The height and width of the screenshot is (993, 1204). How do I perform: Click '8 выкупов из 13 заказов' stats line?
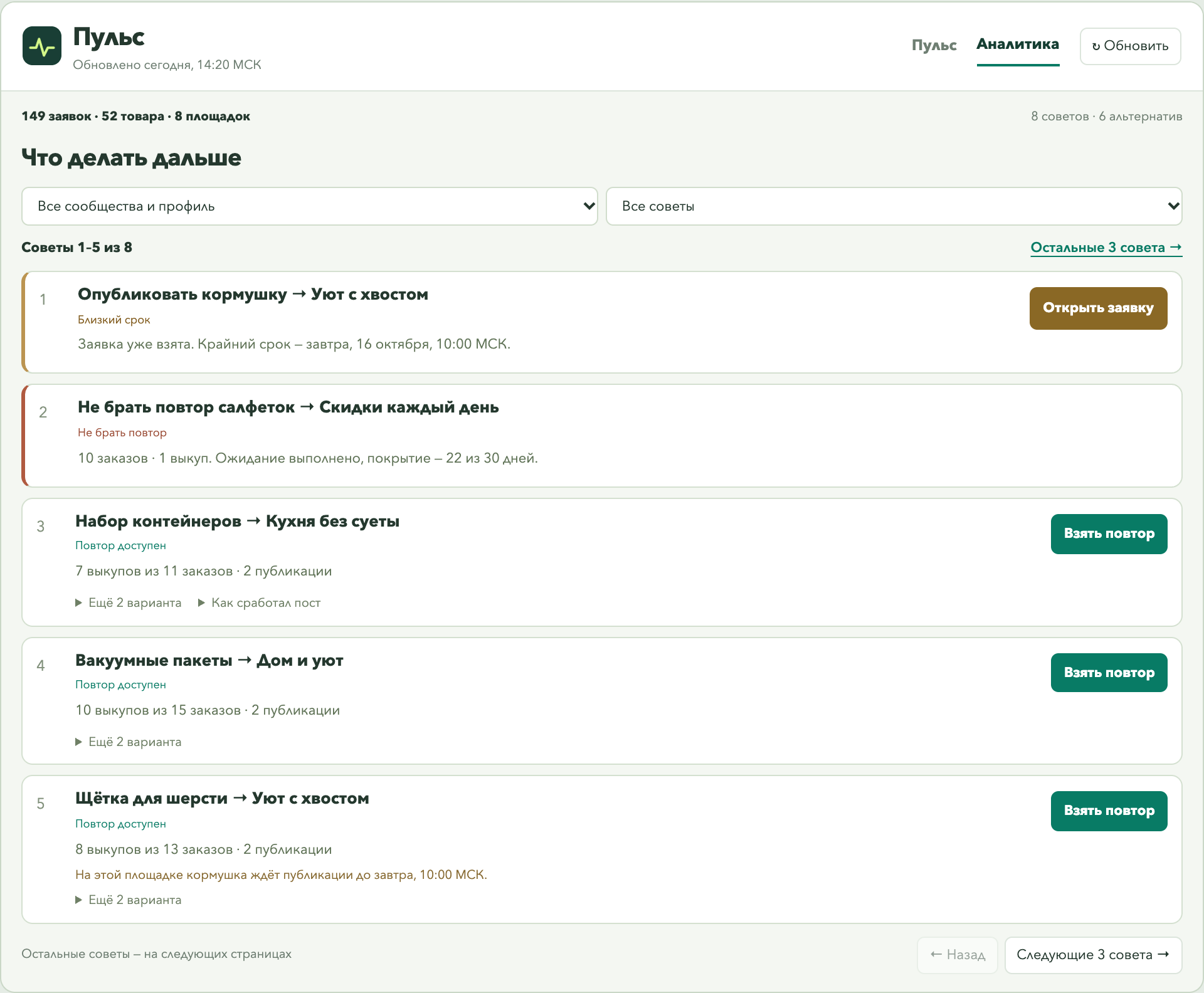click(x=204, y=849)
